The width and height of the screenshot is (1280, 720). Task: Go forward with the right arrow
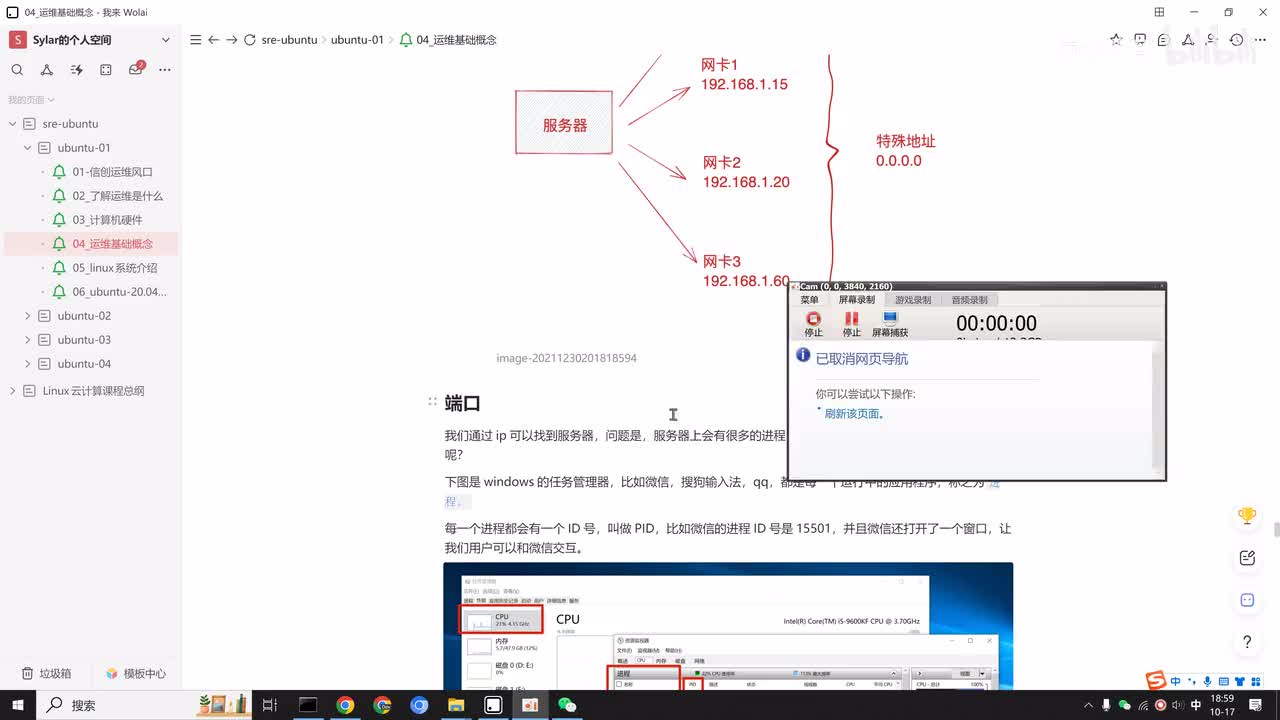point(231,40)
